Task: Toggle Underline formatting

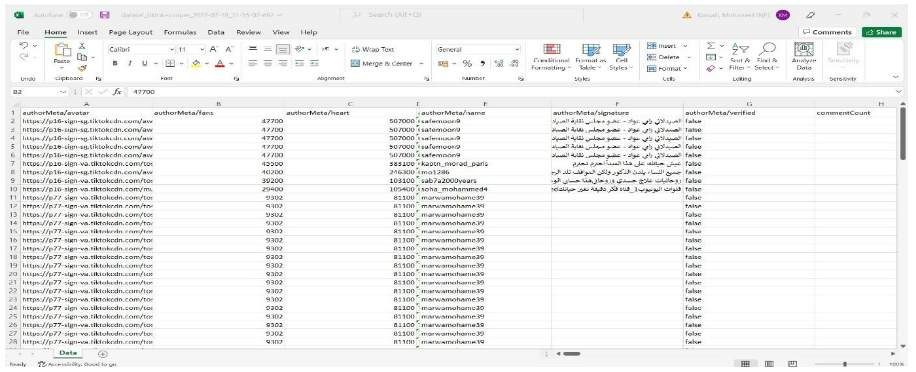Action: [144, 63]
